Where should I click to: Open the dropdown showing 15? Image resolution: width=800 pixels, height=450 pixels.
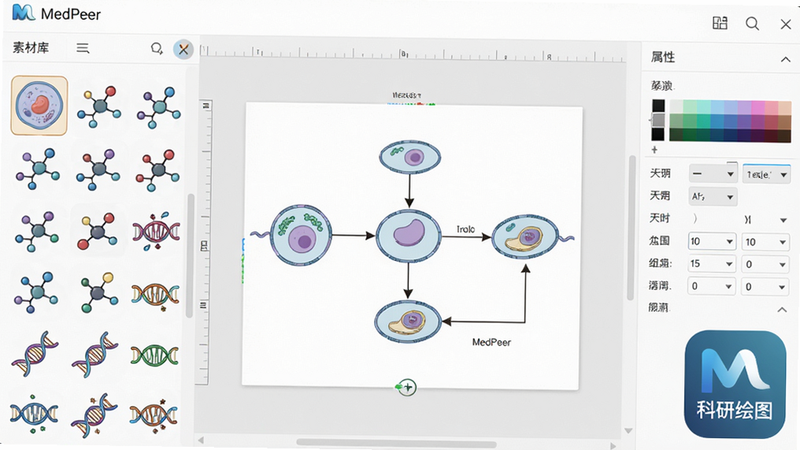click(x=712, y=263)
